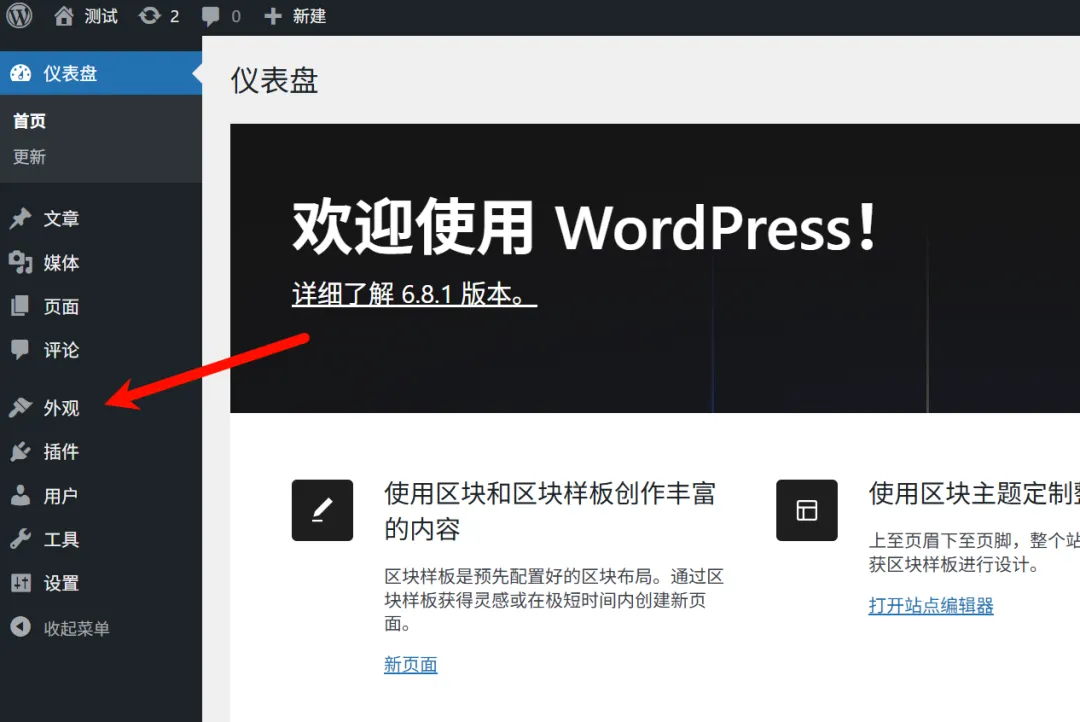Click the layout icon beside block theme heading

tap(807, 510)
